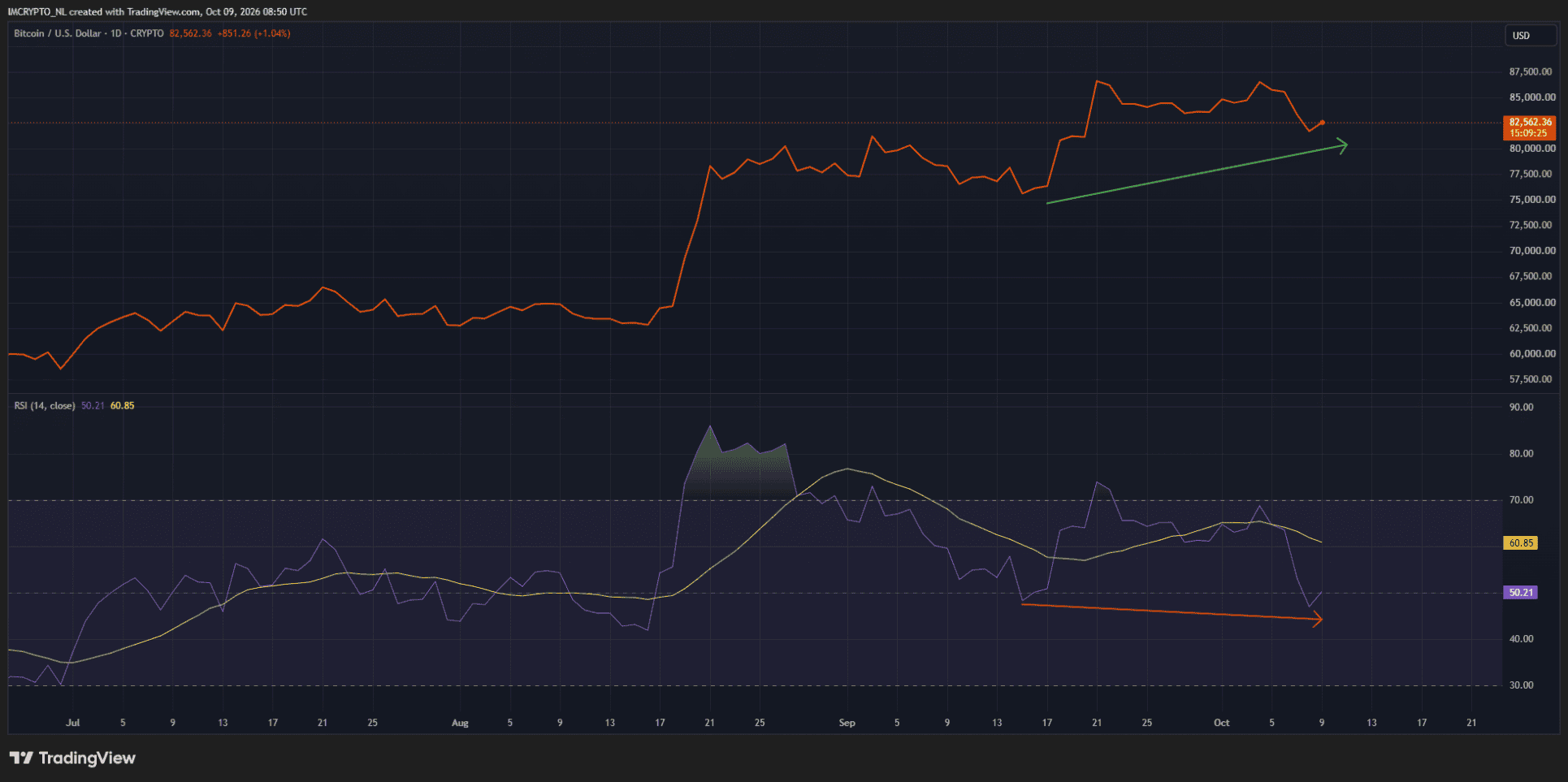
Task: Click the 60,000.00 price axis label
Action: [x=1532, y=353]
